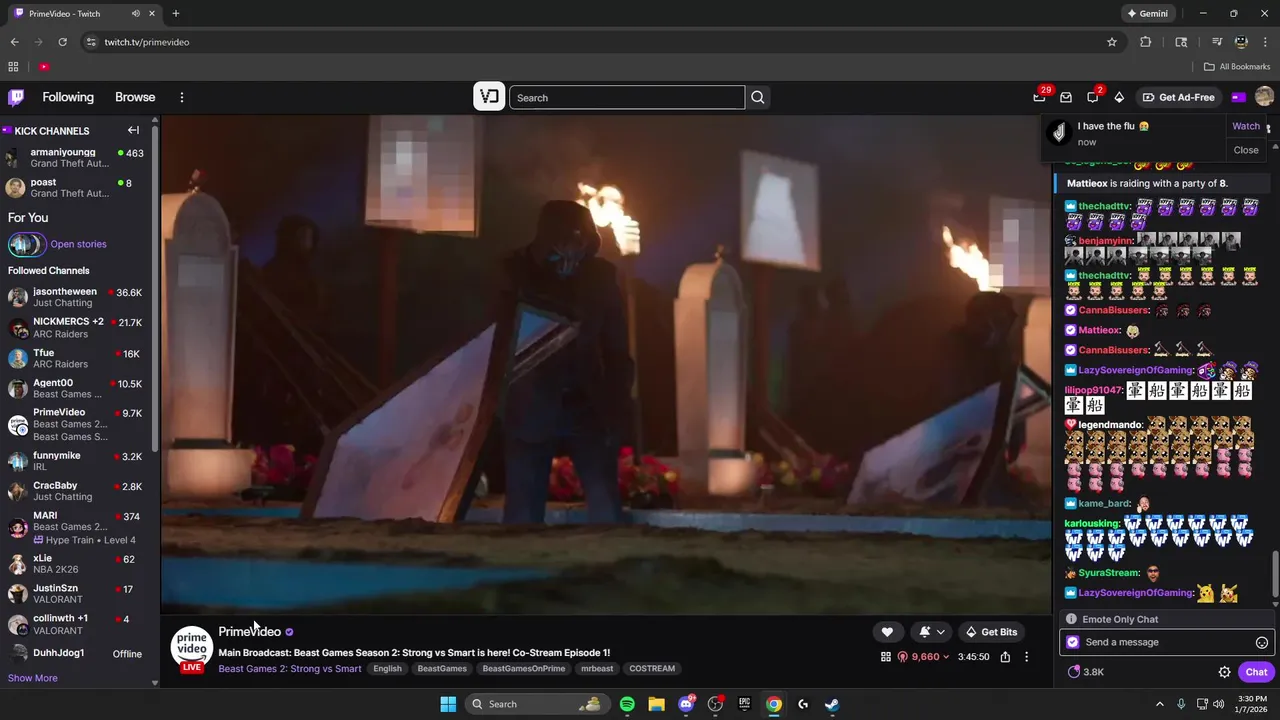Viewport: 1280px width, 720px height.
Task: Click the browser bookmark star icon
Action: pos(1112,42)
